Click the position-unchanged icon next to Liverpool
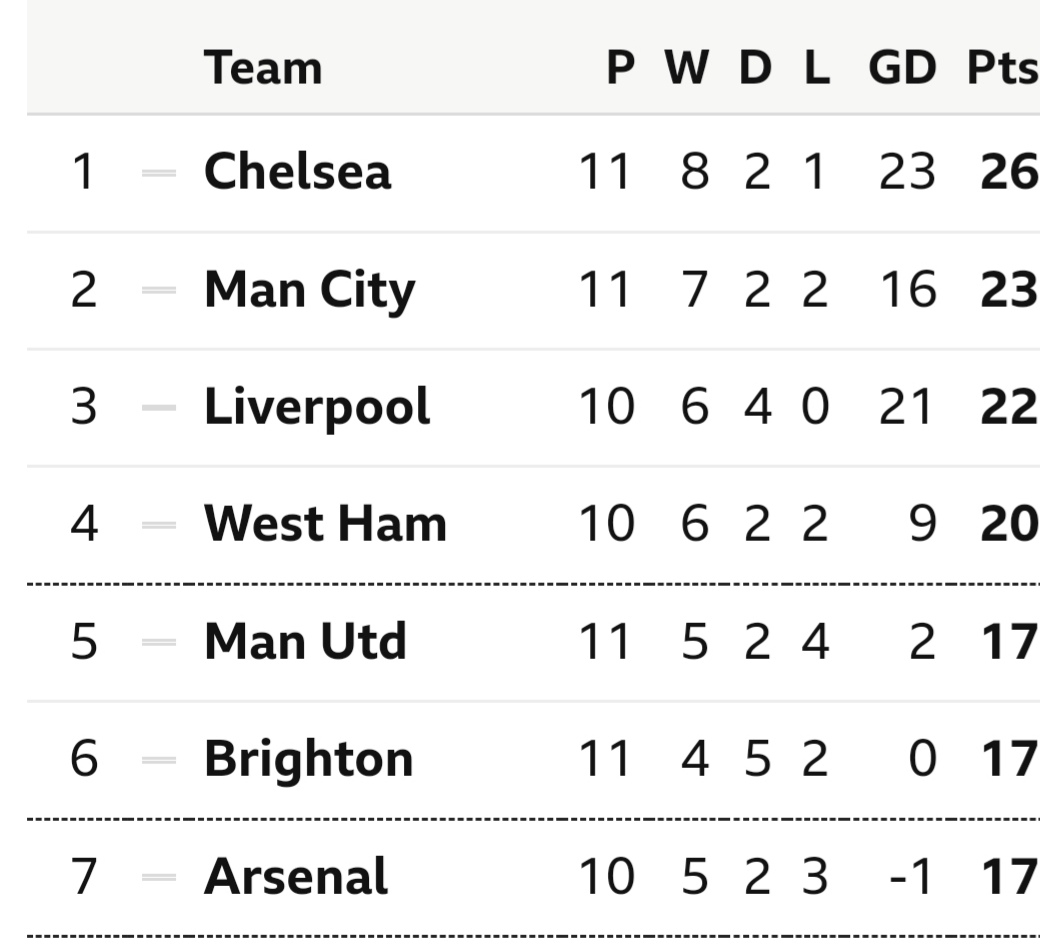The height and width of the screenshot is (950, 1040). (x=159, y=407)
